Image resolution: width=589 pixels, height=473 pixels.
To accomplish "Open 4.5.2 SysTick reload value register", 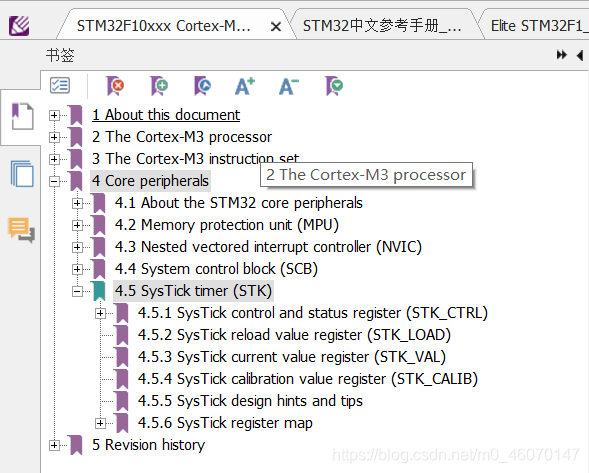I will click(294, 335).
